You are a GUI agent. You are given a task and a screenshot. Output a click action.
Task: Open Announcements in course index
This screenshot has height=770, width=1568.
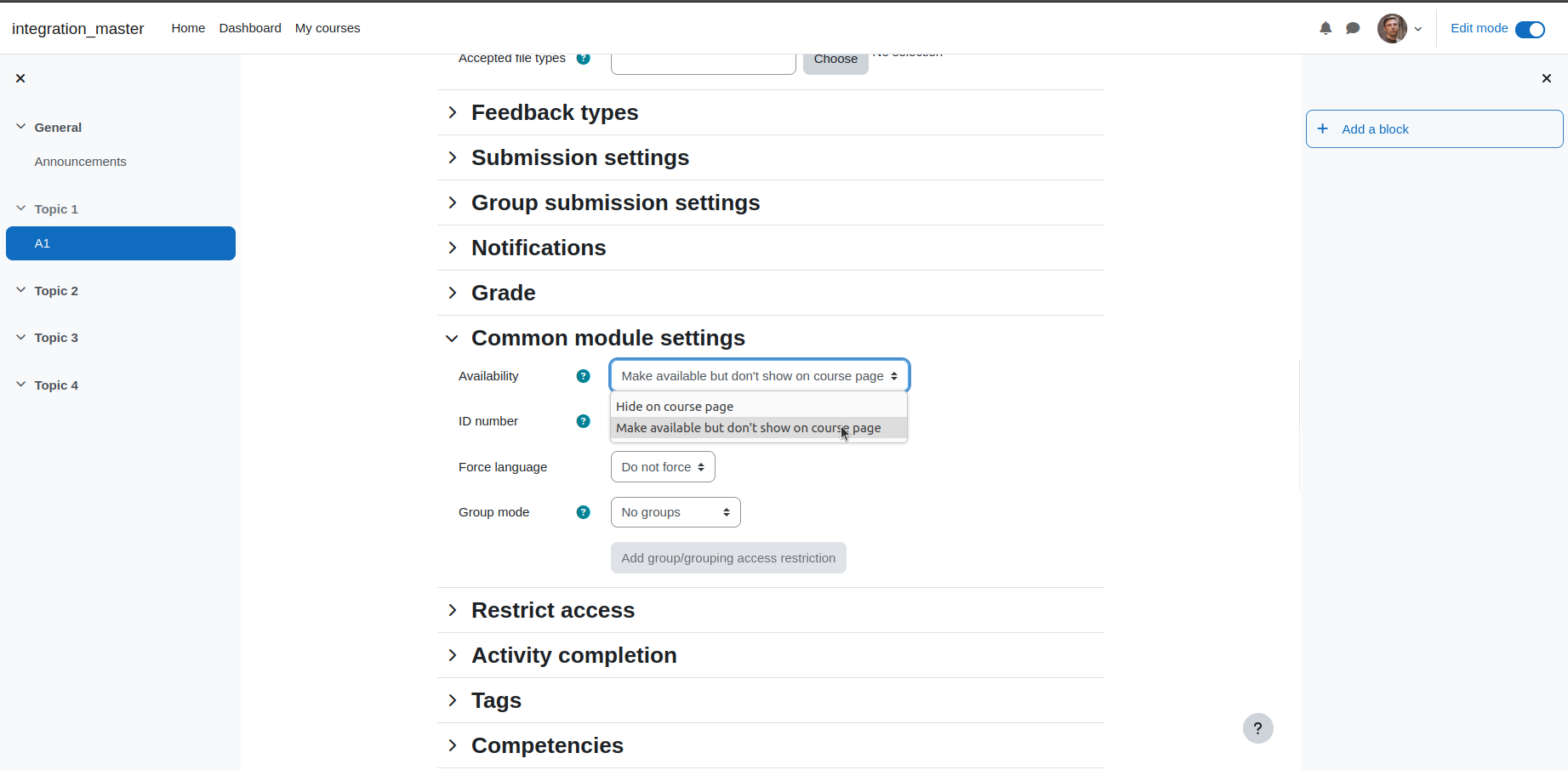pyautogui.click(x=80, y=162)
